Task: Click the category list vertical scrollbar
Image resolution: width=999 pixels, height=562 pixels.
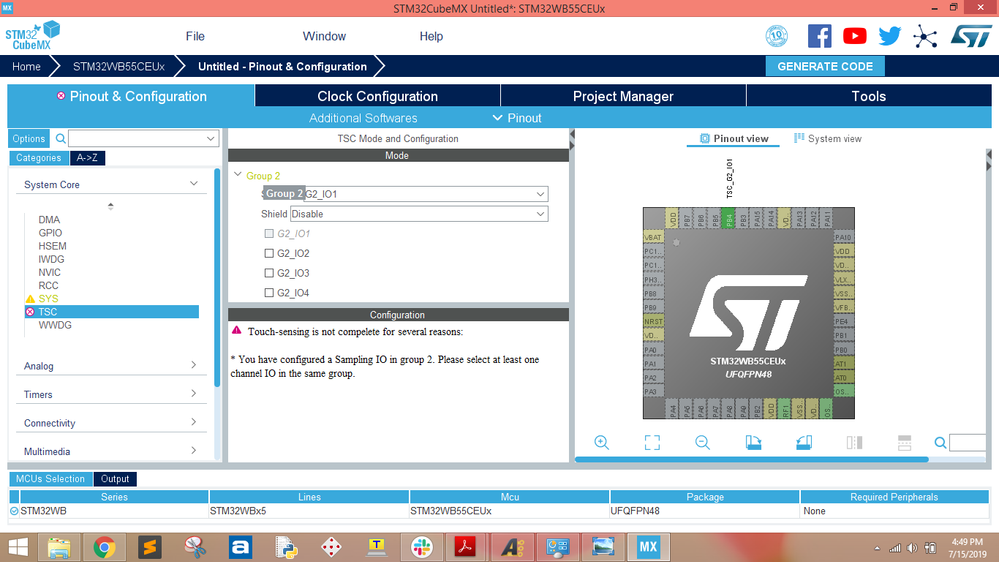Action: [217, 277]
